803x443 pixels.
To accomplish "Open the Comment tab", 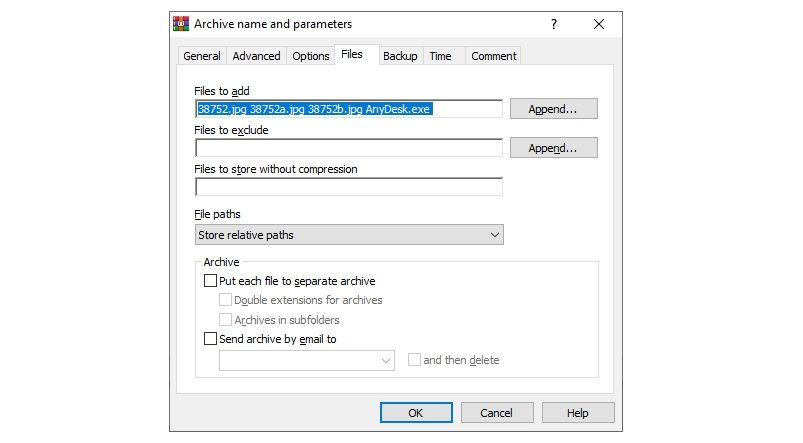I will coord(493,56).
